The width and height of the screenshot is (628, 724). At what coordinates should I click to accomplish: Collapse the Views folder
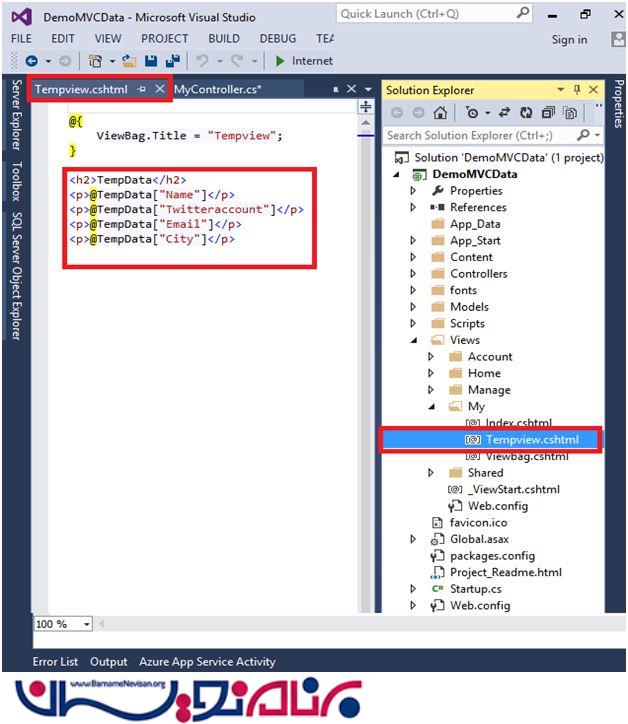(414, 340)
